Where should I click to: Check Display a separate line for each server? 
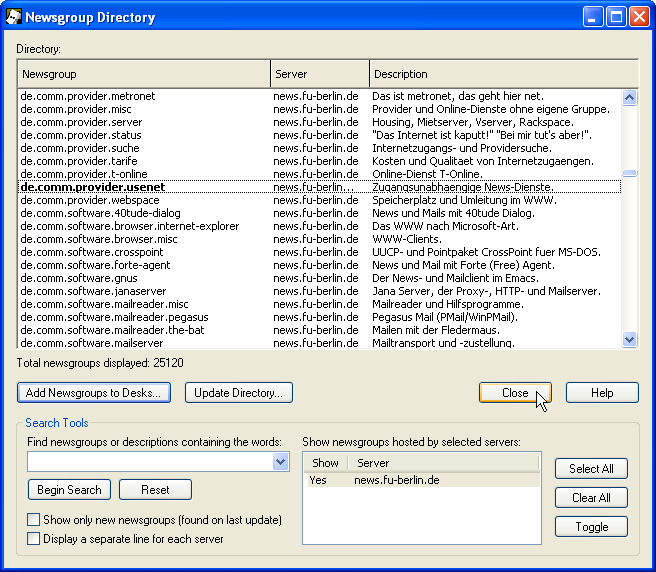click(34, 539)
